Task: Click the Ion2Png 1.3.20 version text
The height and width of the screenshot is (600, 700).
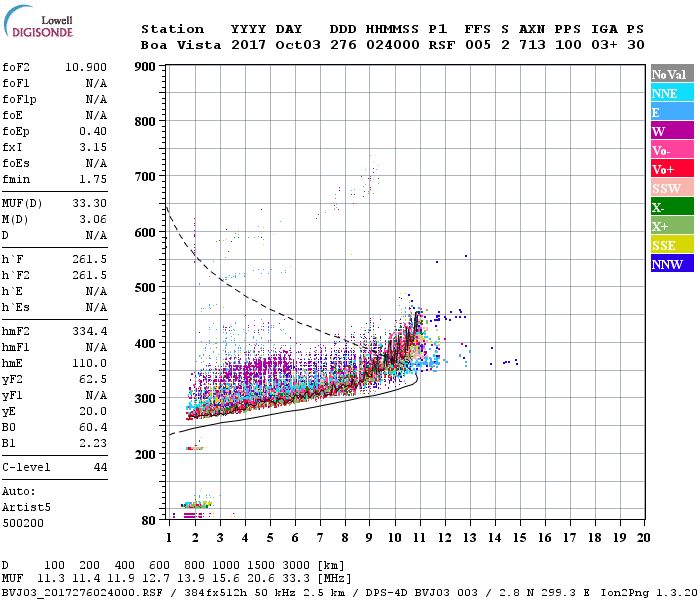Action: 649,593
